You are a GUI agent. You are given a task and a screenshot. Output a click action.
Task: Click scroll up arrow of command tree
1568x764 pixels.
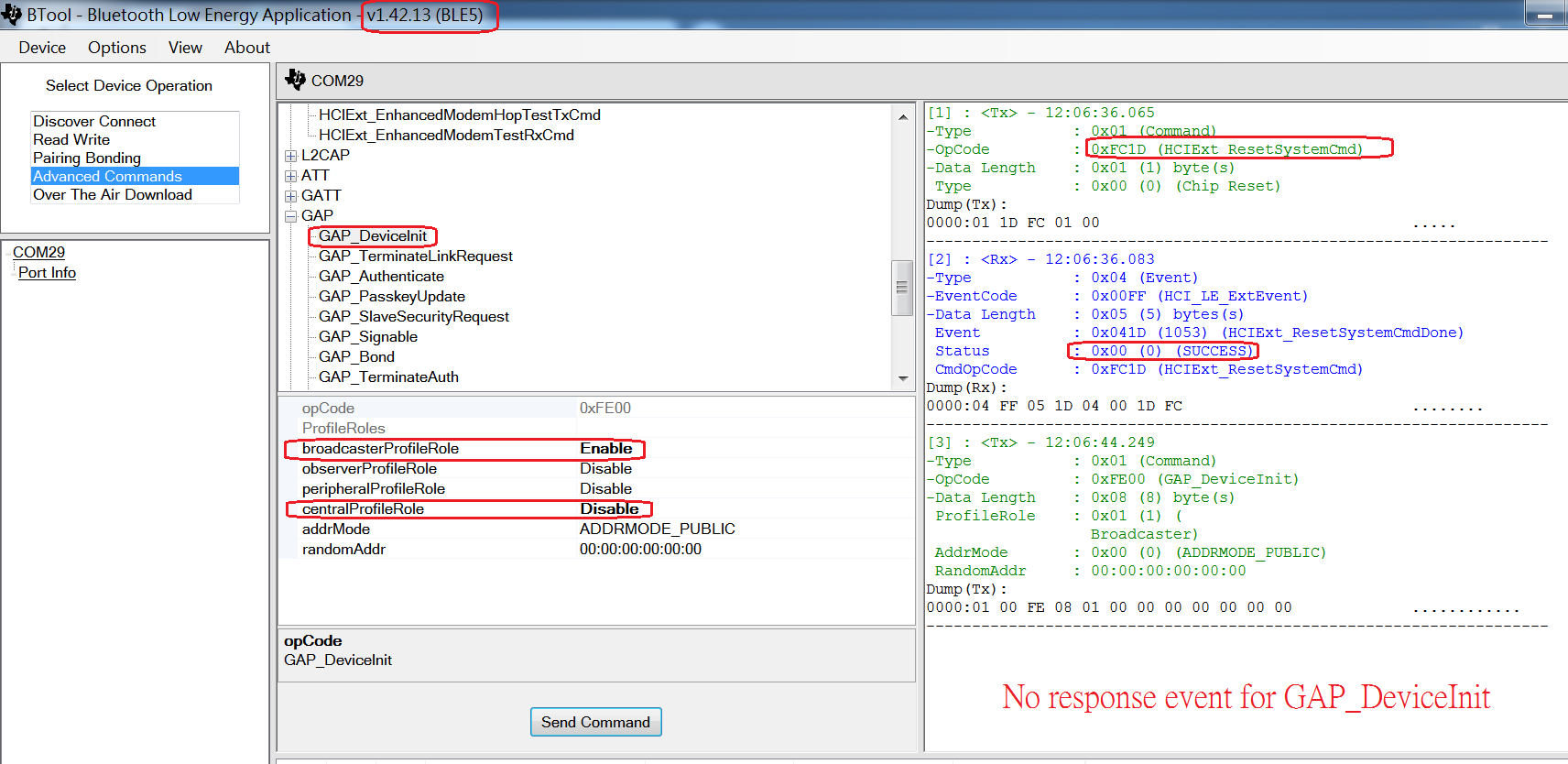point(903,117)
